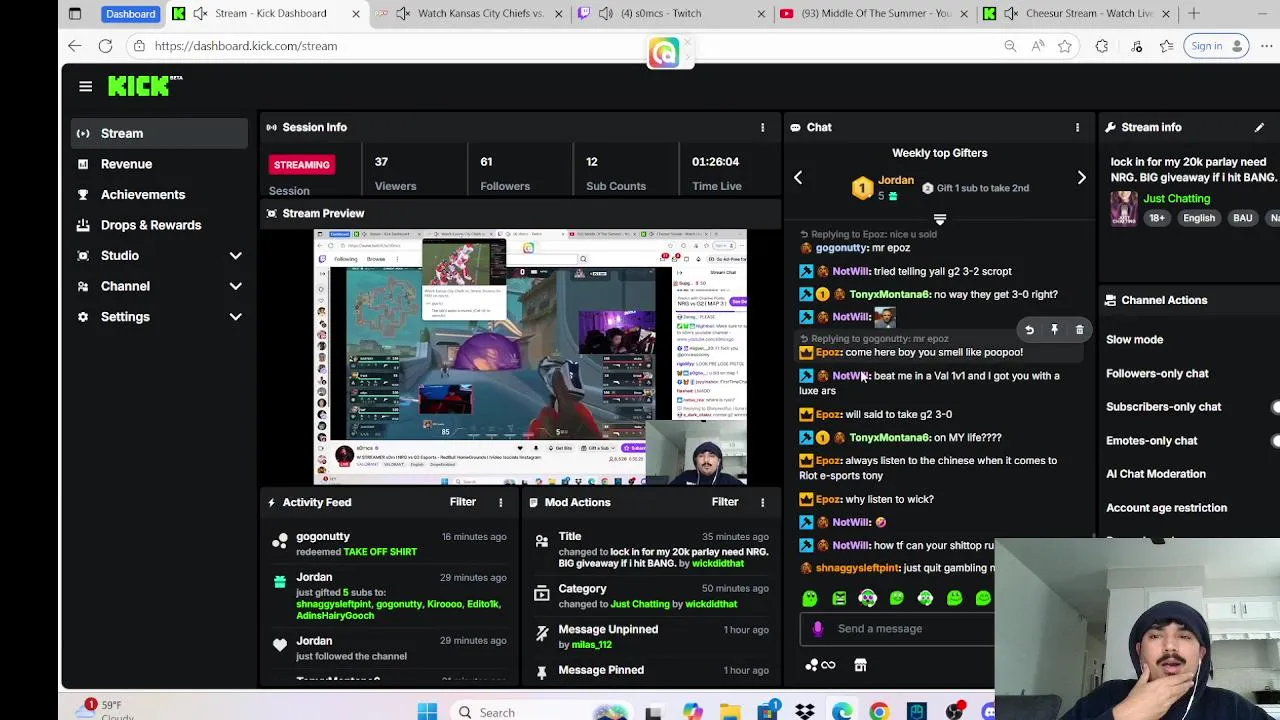Switch to the s0mcs Twitch tab
The width and height of the screenshot is (1280, 720).
[x=672, y=14]
